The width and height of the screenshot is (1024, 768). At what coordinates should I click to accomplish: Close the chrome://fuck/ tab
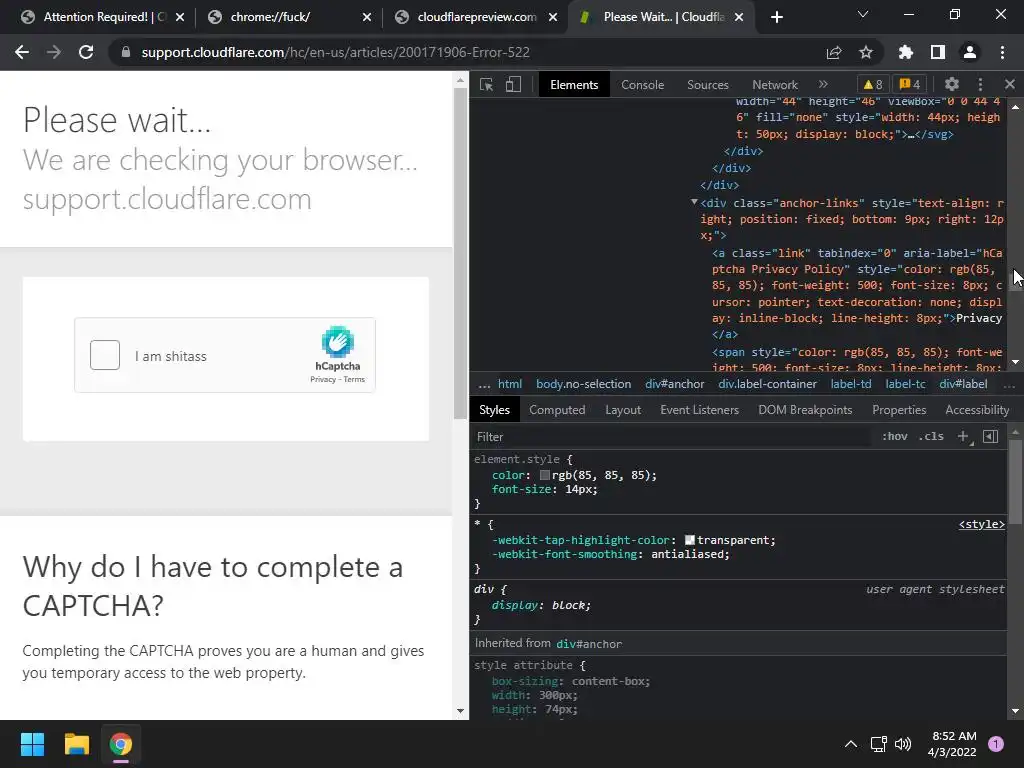click(x=367, y=18)
